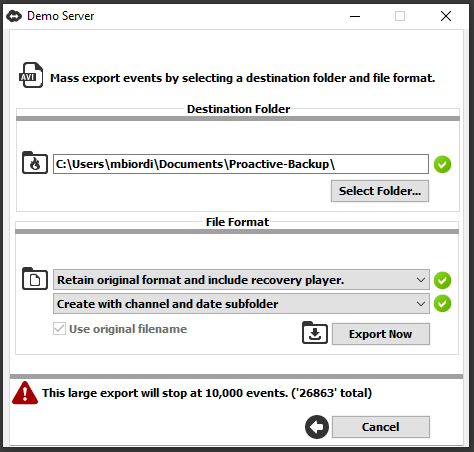Click the green checkmark next to destination path
Screen dimensions: 474x452
(x=442, y=164)
